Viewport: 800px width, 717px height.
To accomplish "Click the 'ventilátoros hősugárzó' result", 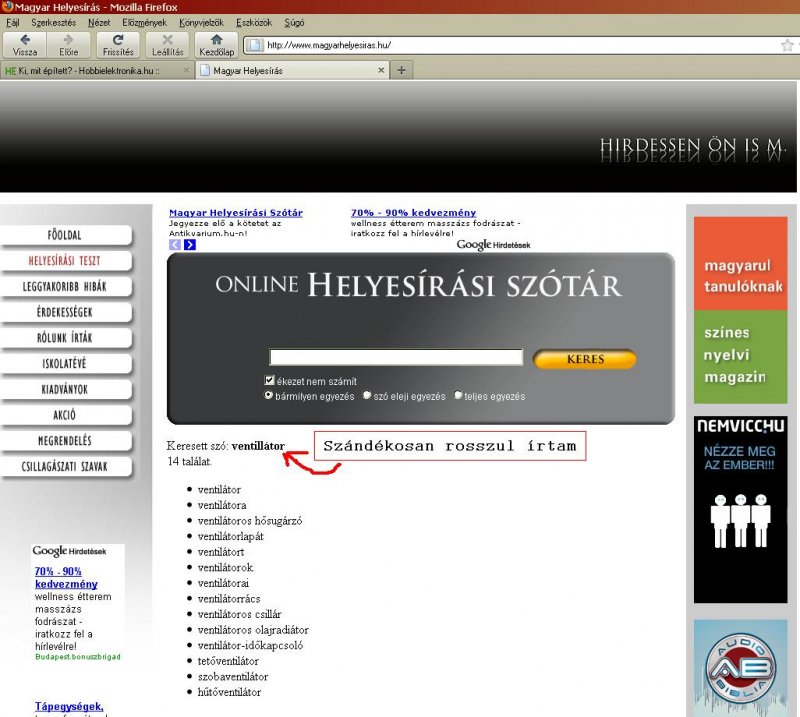I will 250,521.
